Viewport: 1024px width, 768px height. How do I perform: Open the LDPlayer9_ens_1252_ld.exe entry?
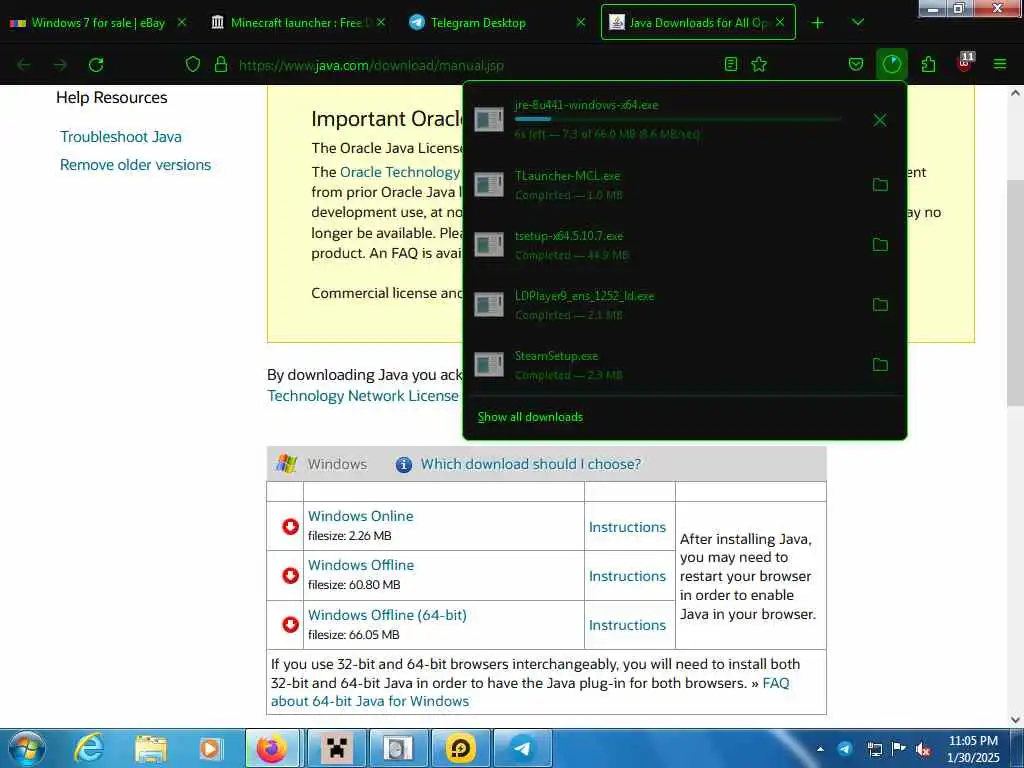click(666, 305)
